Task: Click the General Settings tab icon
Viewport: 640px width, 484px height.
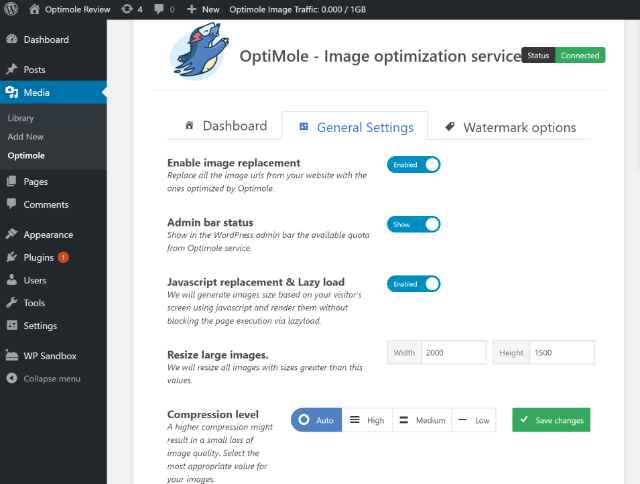Action: coord(304,127)
